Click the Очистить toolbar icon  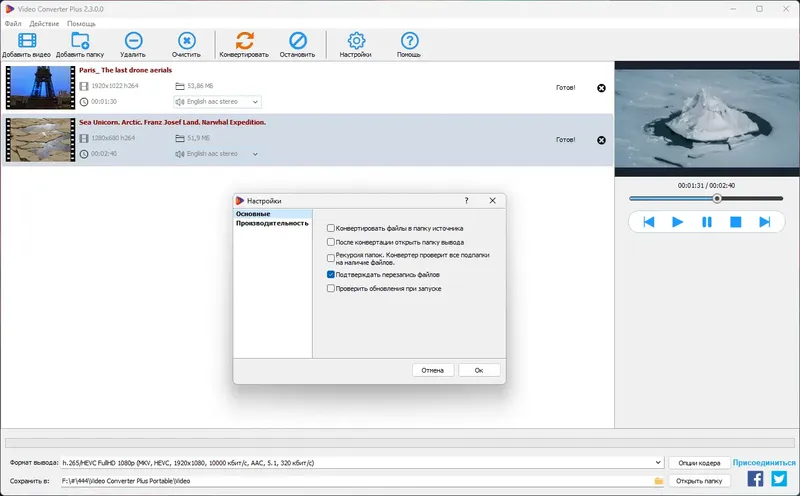click(186, 40)
